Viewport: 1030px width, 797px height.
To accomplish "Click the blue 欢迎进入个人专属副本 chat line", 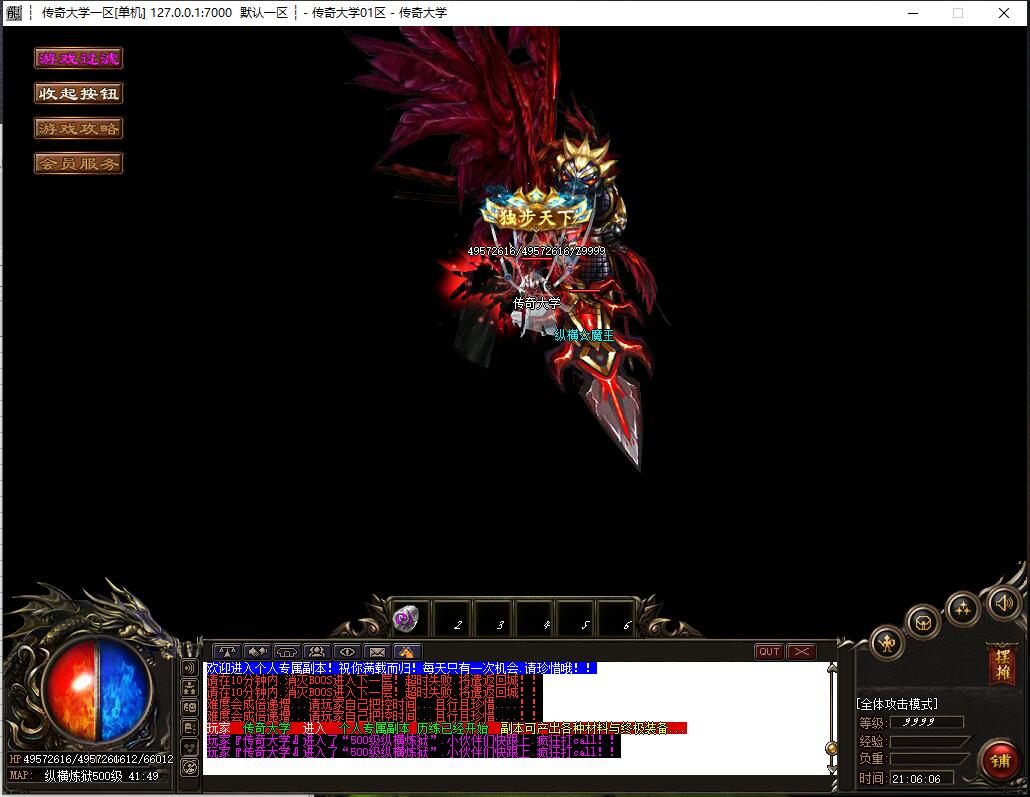I will click(401, 668).
